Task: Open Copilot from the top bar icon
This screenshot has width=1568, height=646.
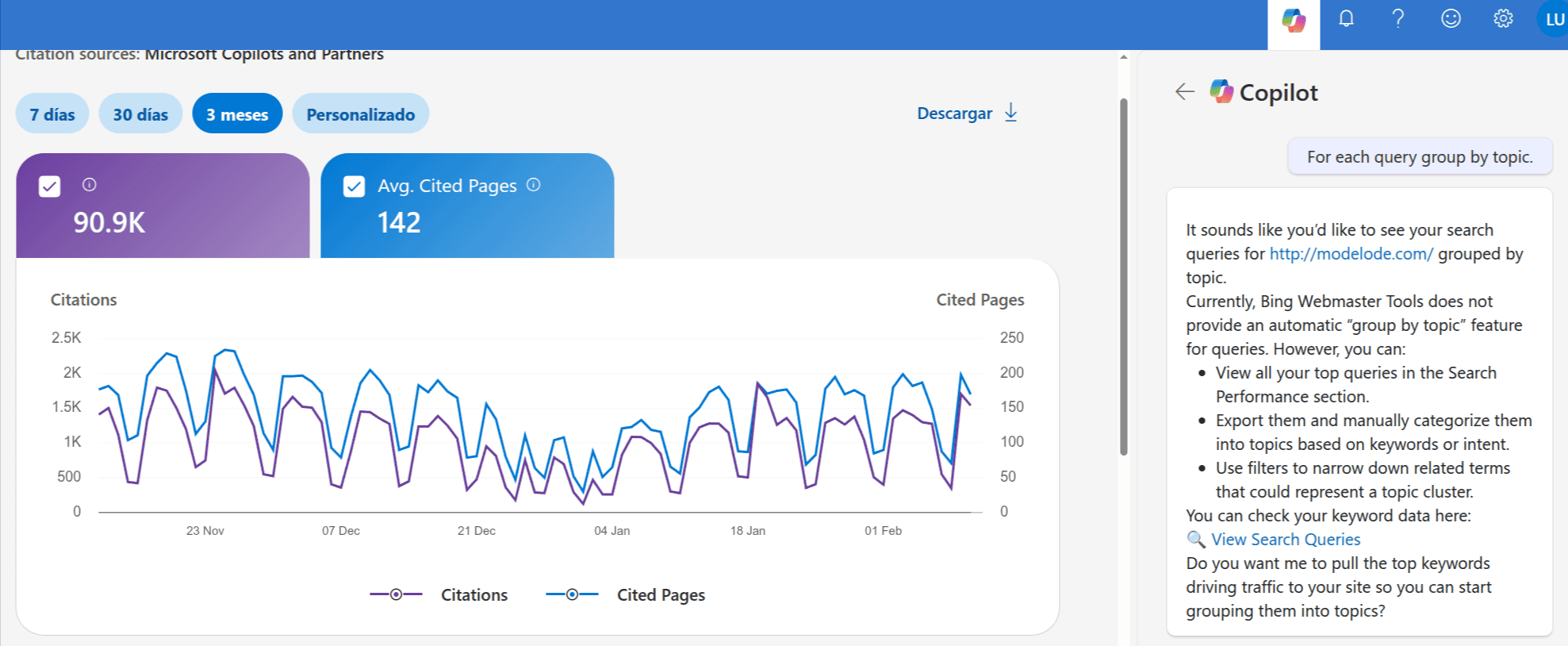Action: point(1294,21)
